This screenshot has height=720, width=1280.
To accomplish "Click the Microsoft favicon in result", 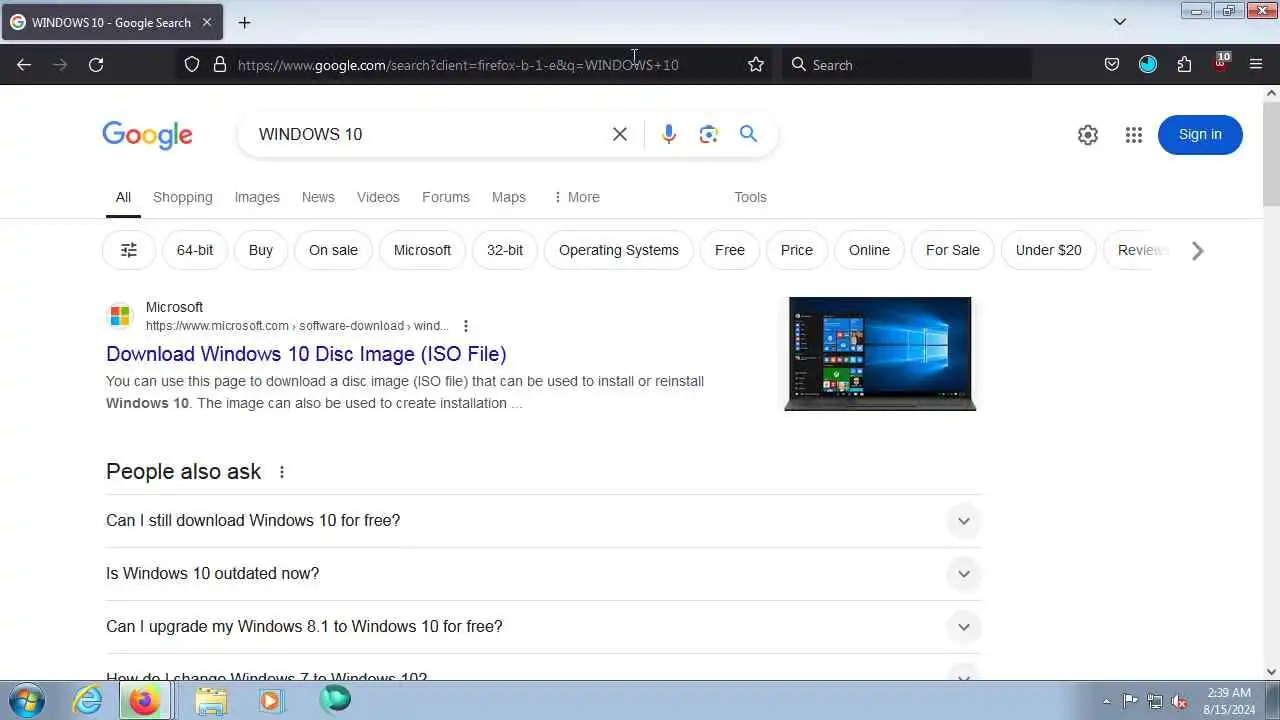I will coord(120,316).
